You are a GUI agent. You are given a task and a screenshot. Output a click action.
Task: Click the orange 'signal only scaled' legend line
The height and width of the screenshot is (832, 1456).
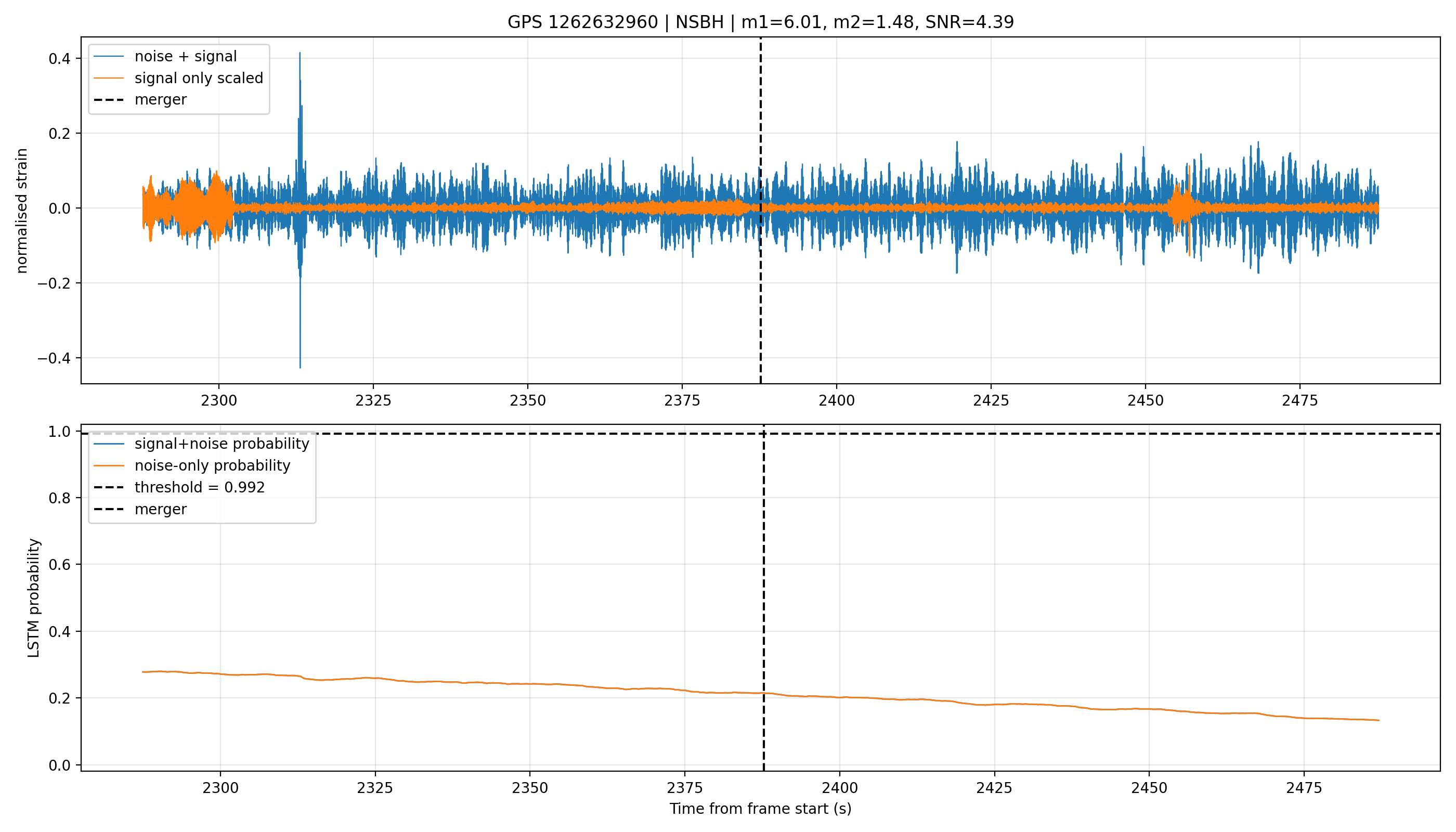pos(109,77)
